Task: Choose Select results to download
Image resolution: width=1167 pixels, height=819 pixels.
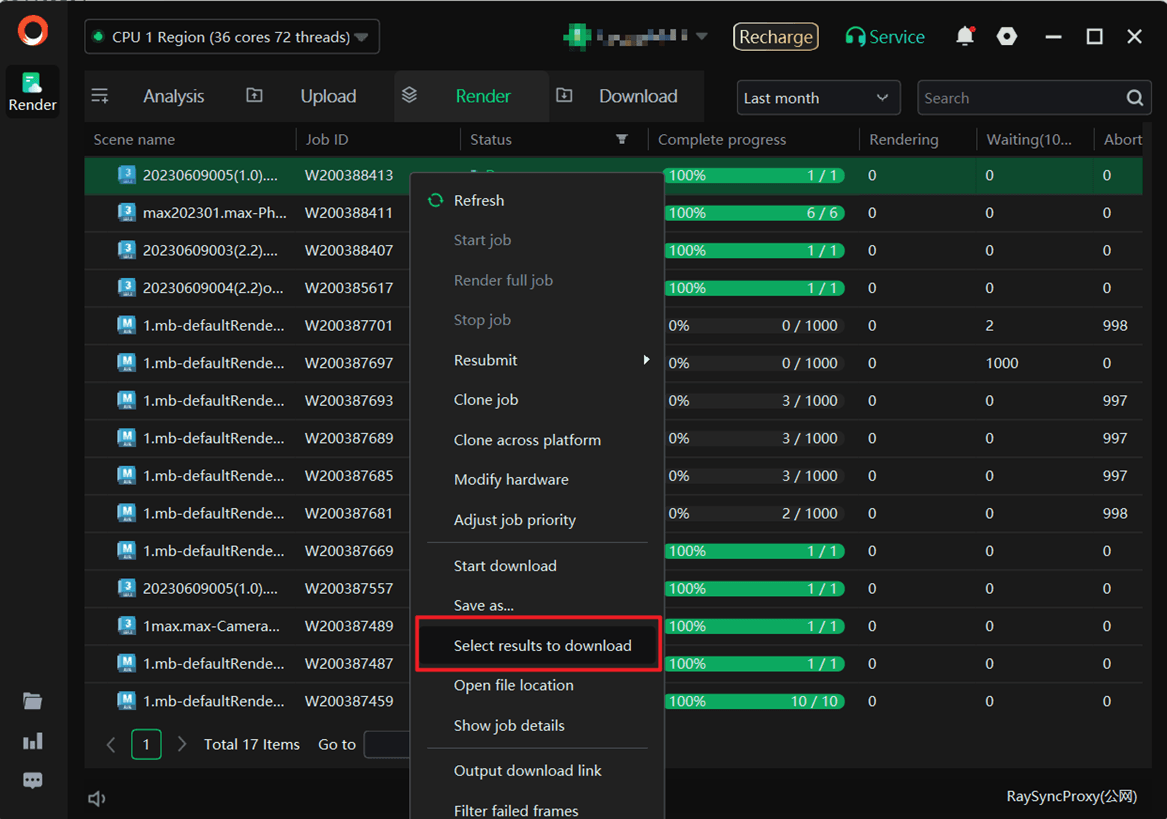Action: (x=542, y=646)
